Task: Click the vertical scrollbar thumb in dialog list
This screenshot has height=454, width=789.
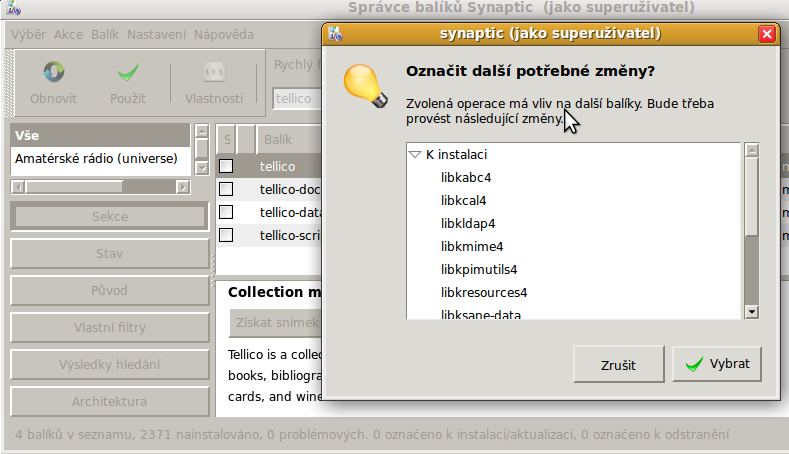Action: click(752, 196)
